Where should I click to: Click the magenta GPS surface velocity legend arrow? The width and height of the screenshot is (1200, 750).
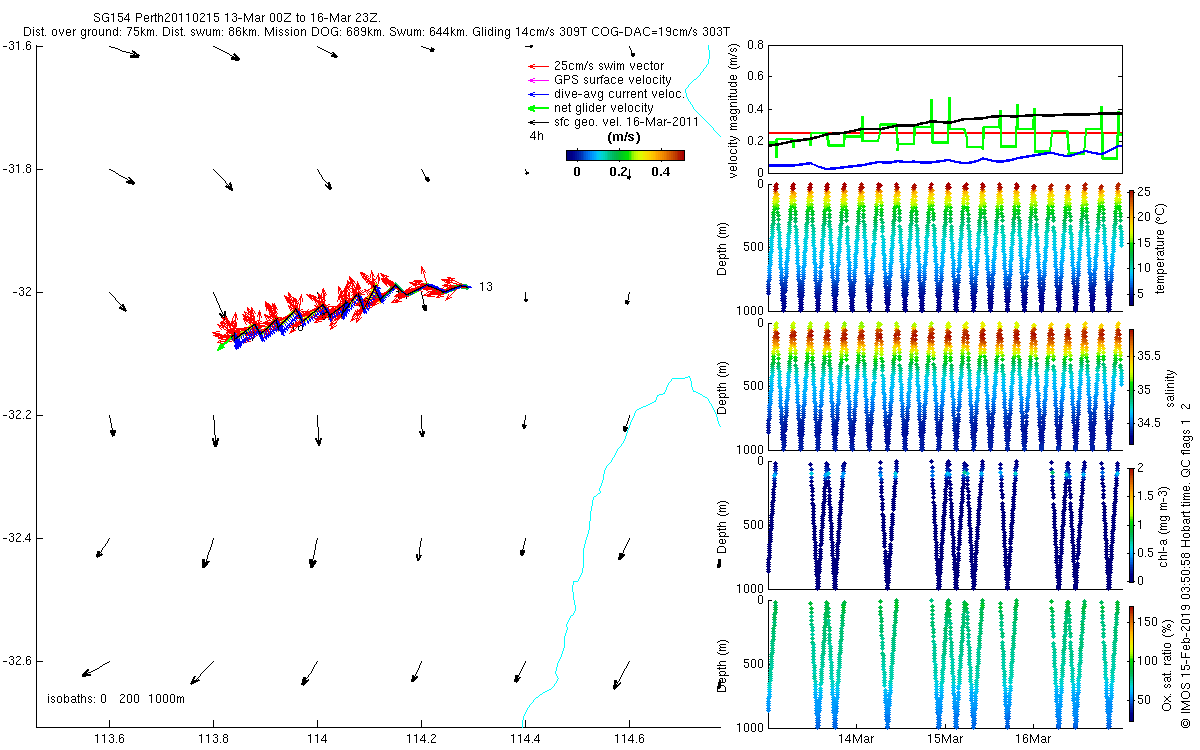click(x=537, y=80)
